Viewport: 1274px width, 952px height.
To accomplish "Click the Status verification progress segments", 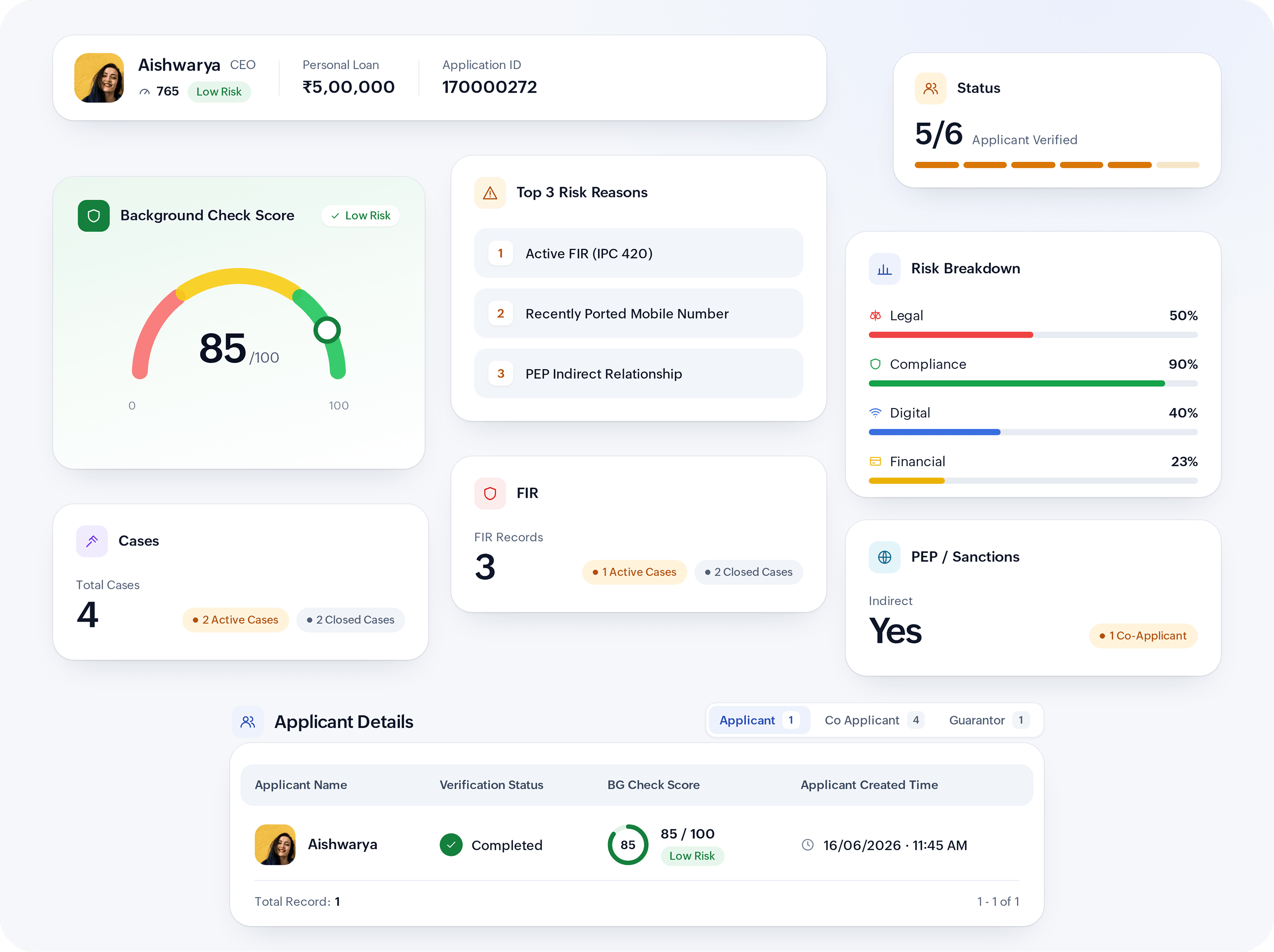I will [1057, 165].
